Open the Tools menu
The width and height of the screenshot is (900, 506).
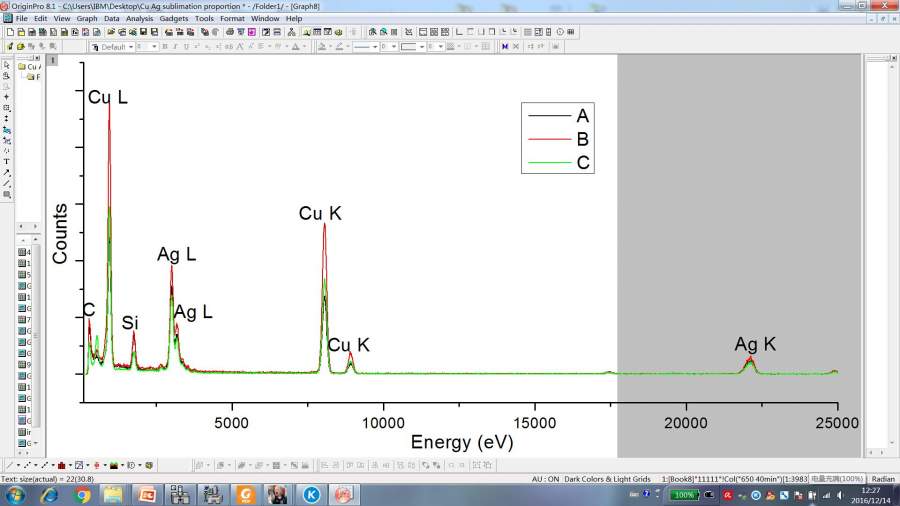204,18
